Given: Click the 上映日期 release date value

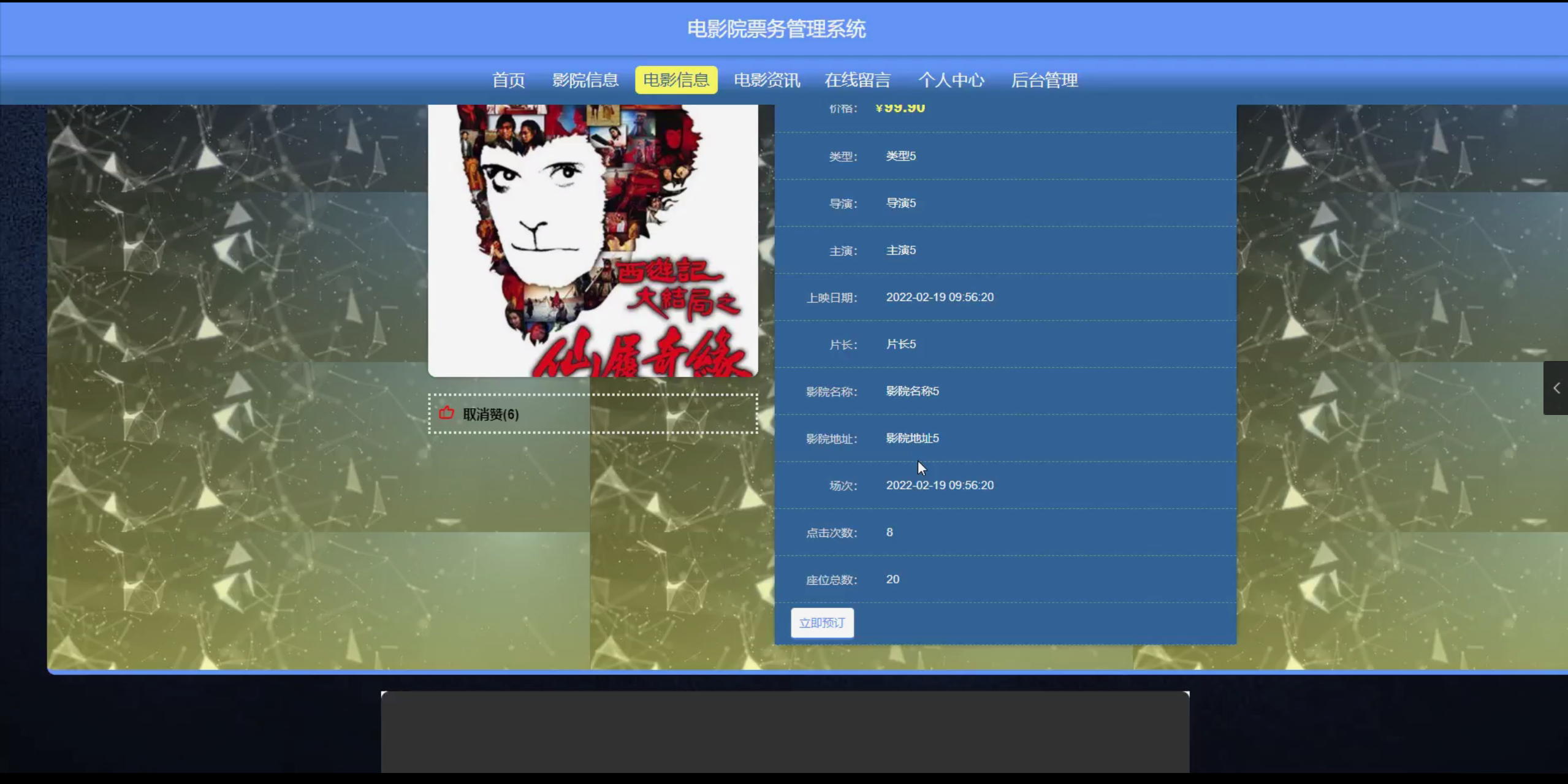Looking at the screenshot, I should coord(939,297).
